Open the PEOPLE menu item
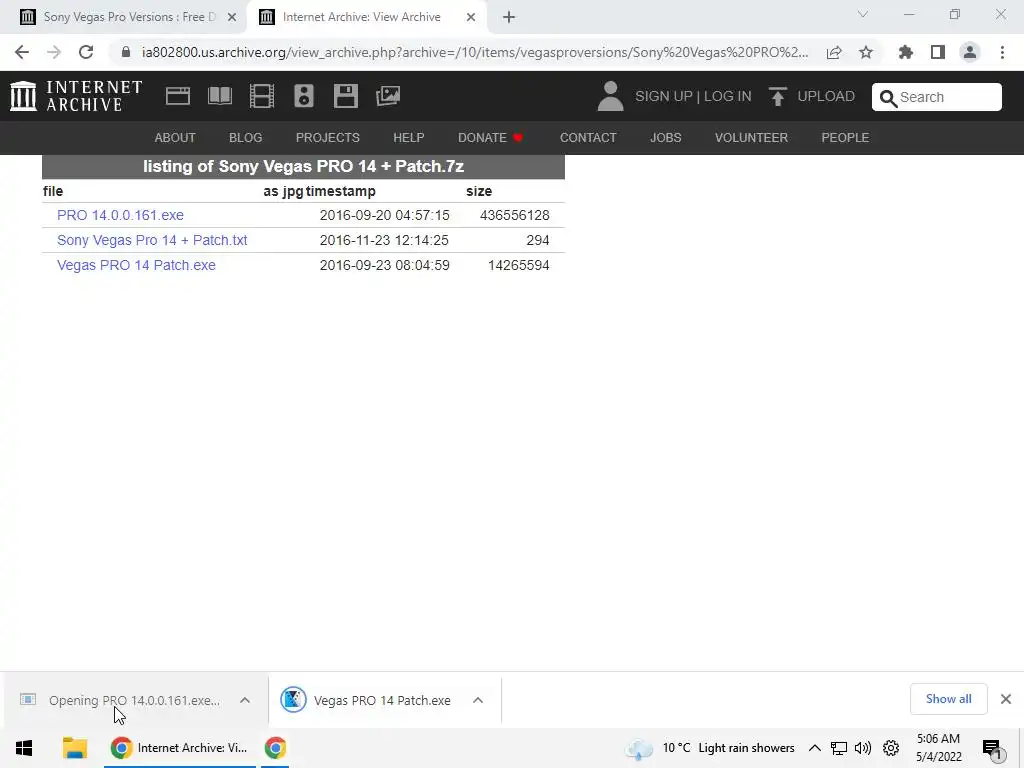Viewport: 1024px width, 768px height. (x=845, y=138)
